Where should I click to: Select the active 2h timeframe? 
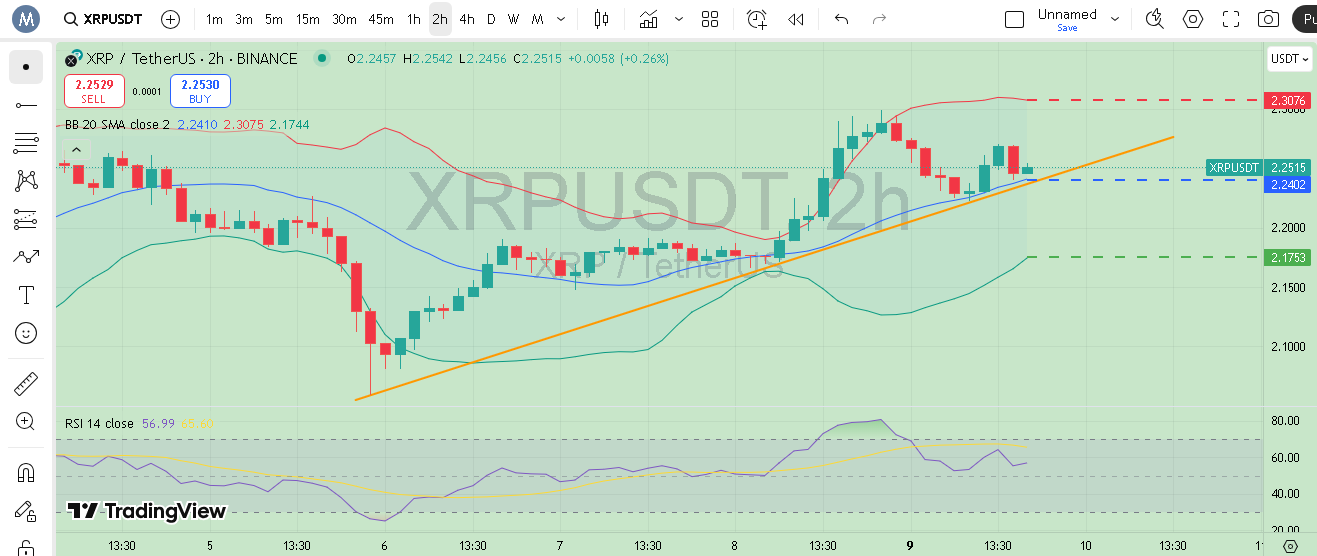[x=440, y=19]
